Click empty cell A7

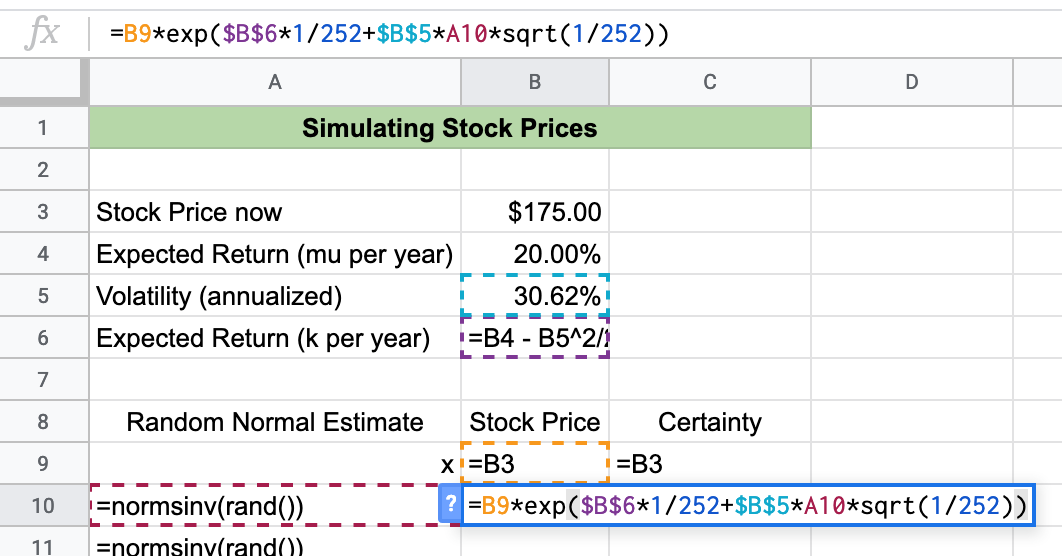point(275,379)
